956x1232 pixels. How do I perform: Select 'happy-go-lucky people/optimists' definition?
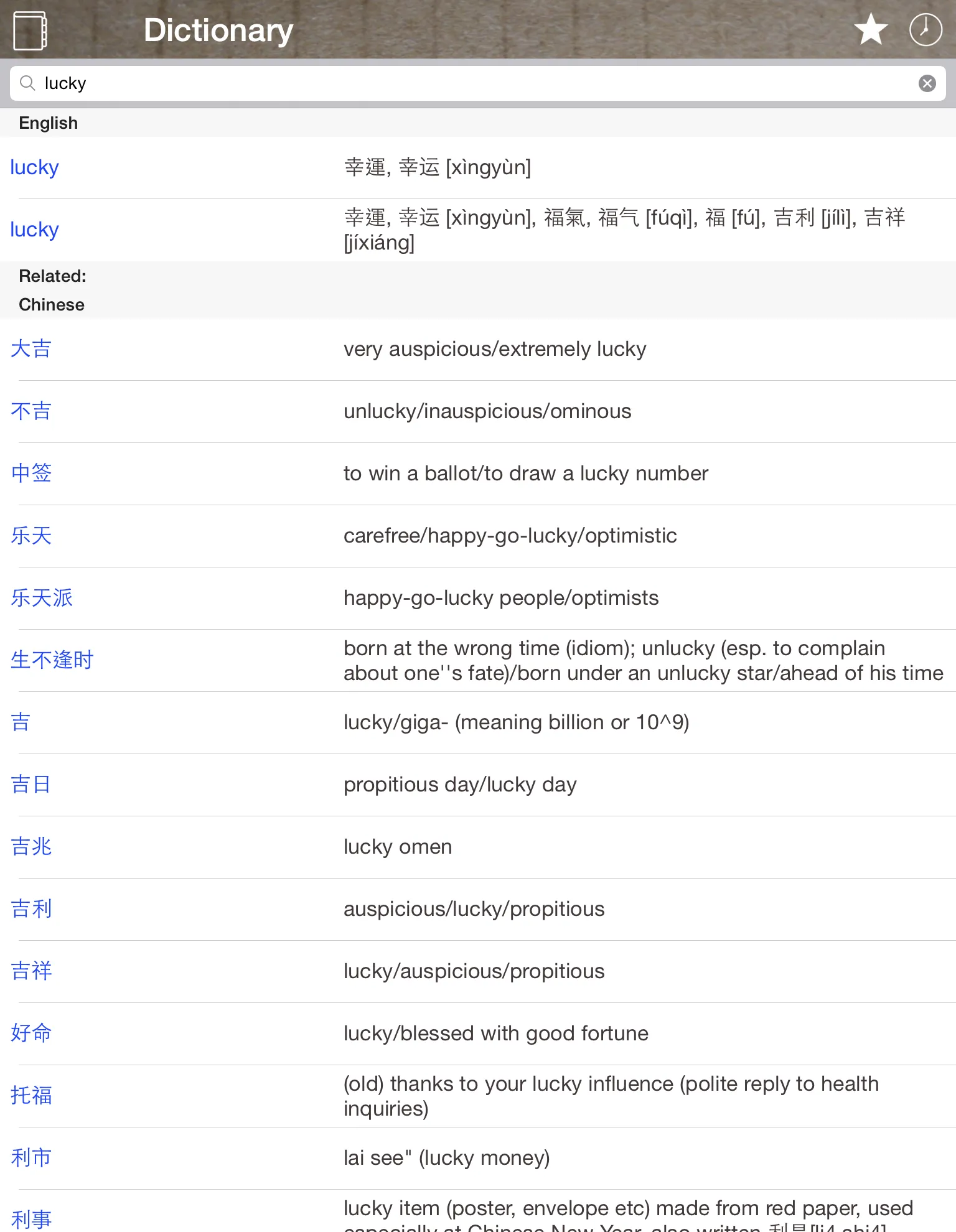501,598
